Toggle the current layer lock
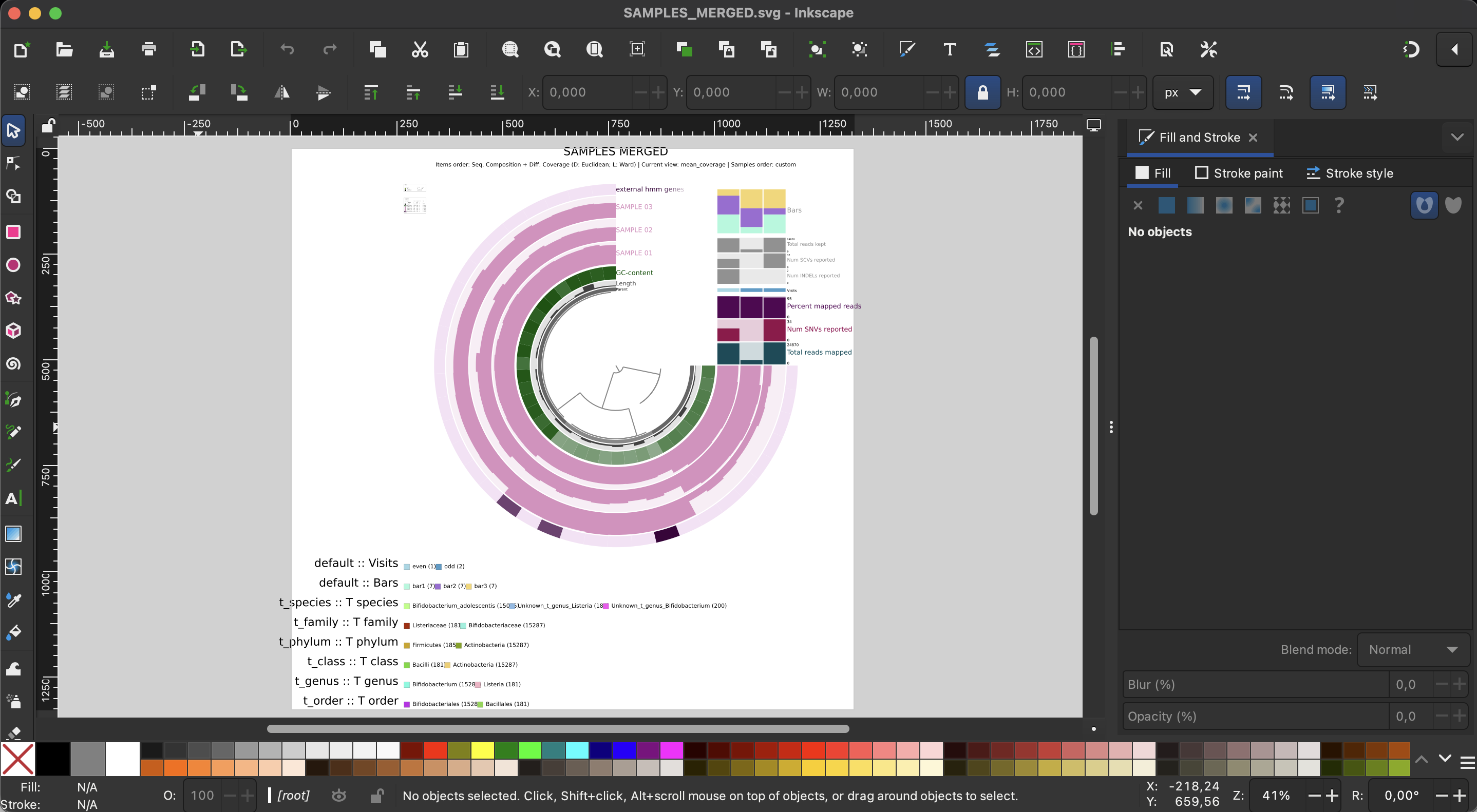The height and width of the screenshot is (812, 1477). click(x=377, y=796)
